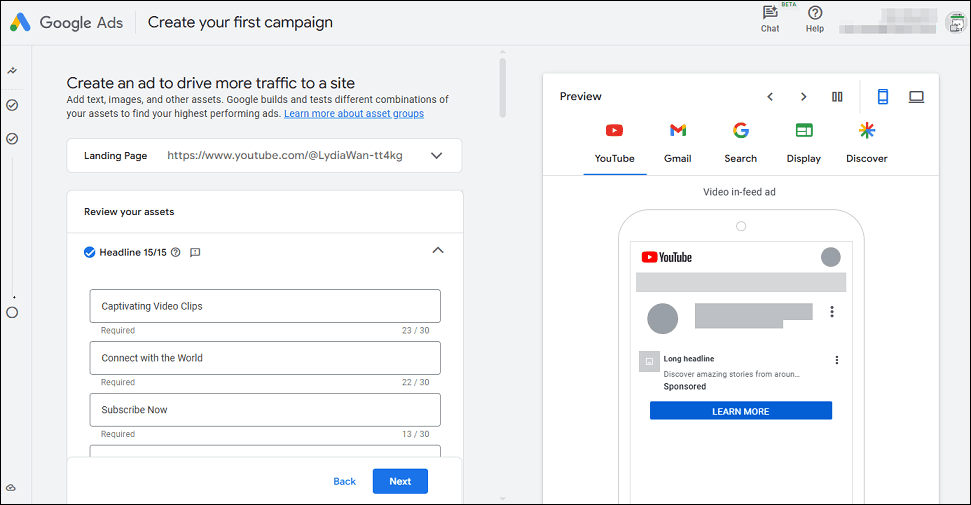Open the Headline feedback comment icon
The image size is (971, 505).
click(195, 252)
